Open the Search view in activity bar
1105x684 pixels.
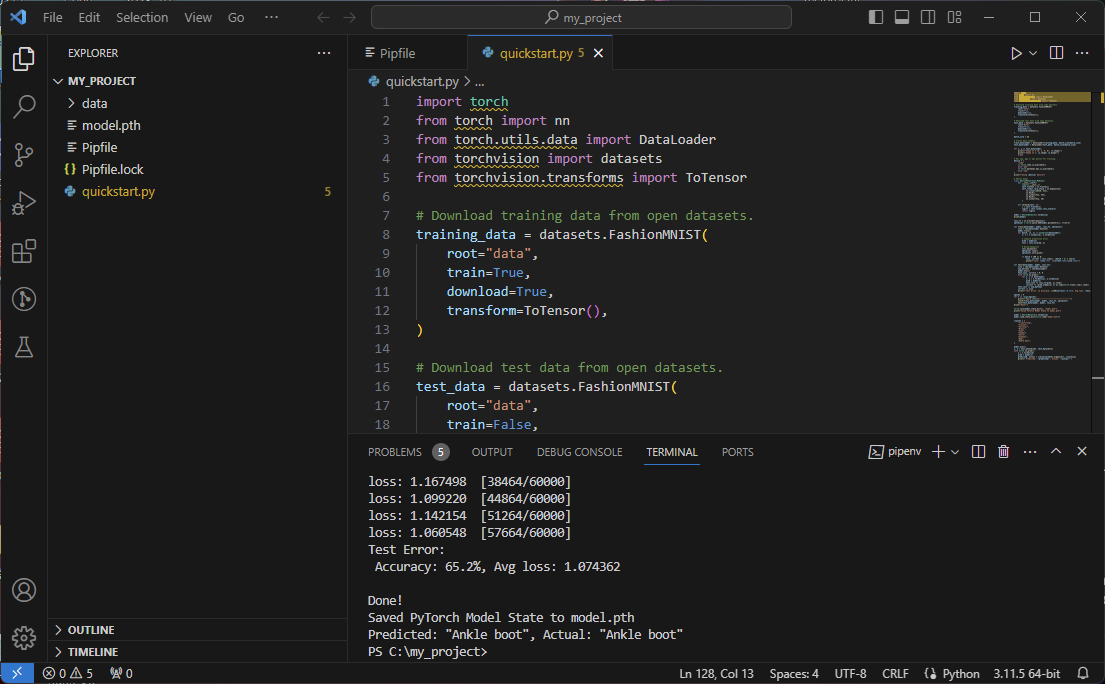(x=24, y=106)
